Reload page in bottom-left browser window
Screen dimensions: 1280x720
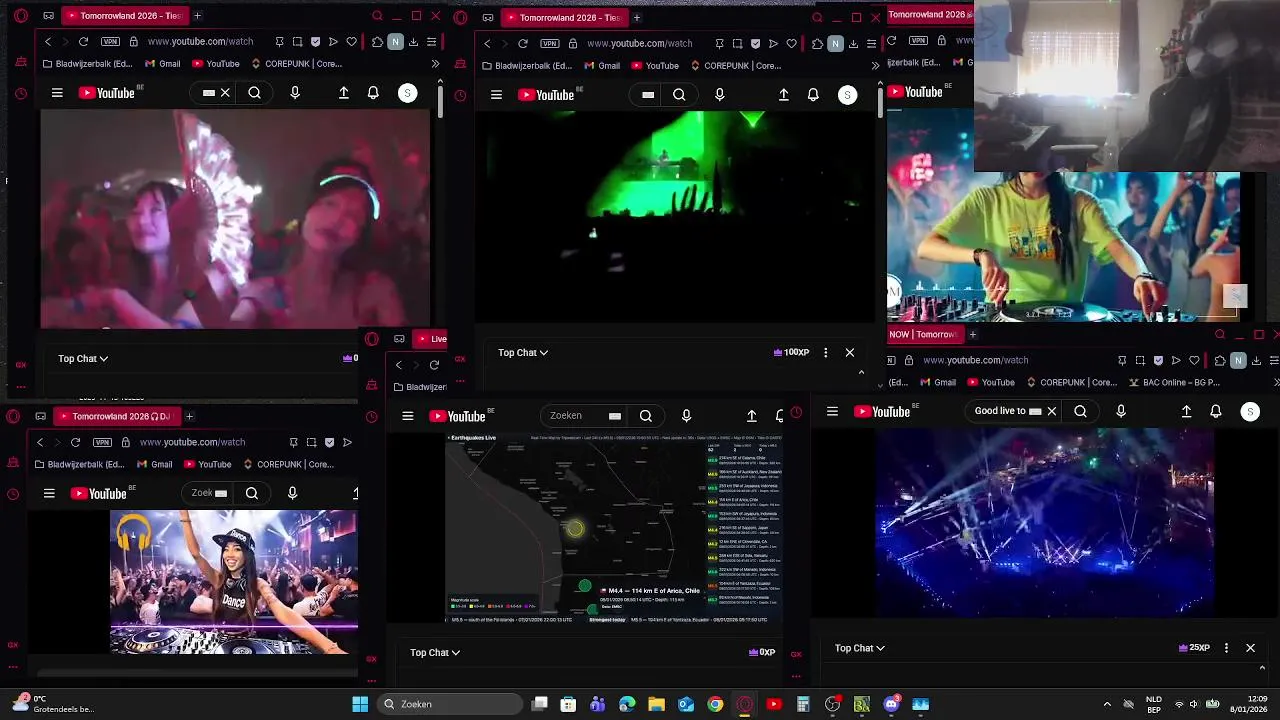(x=75, y=442)
